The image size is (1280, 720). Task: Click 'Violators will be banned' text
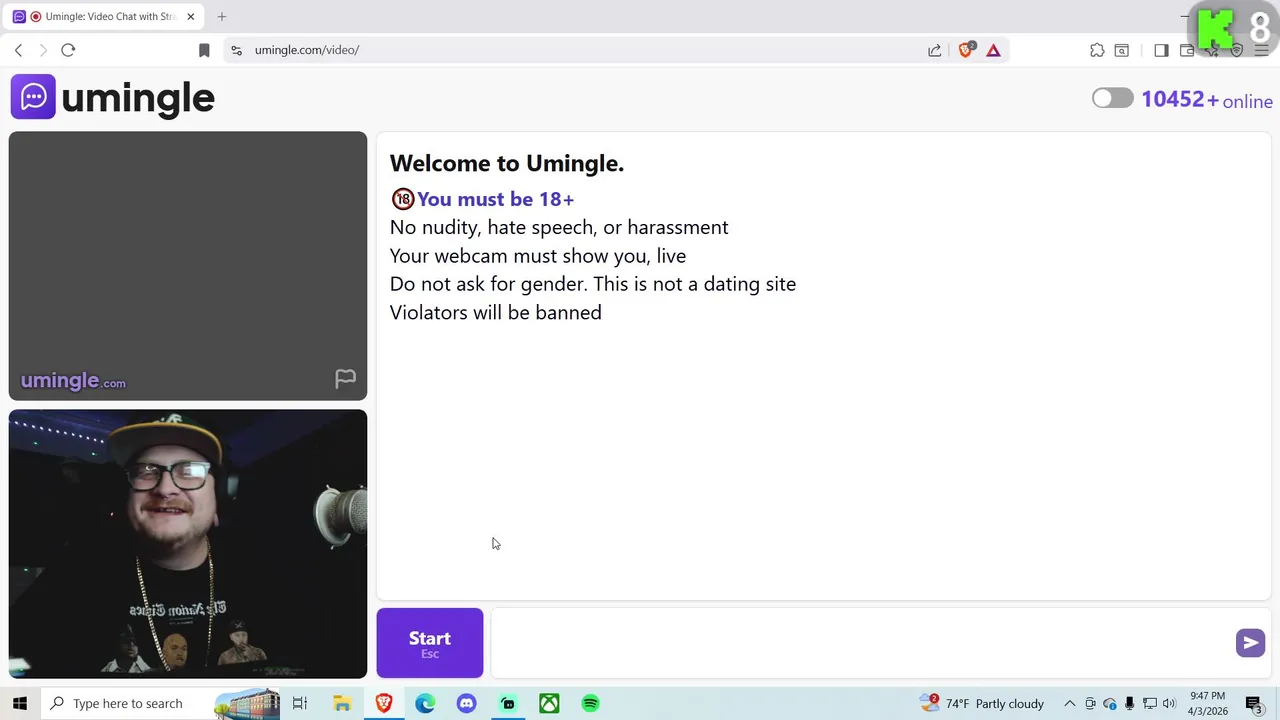click(496, 312)
